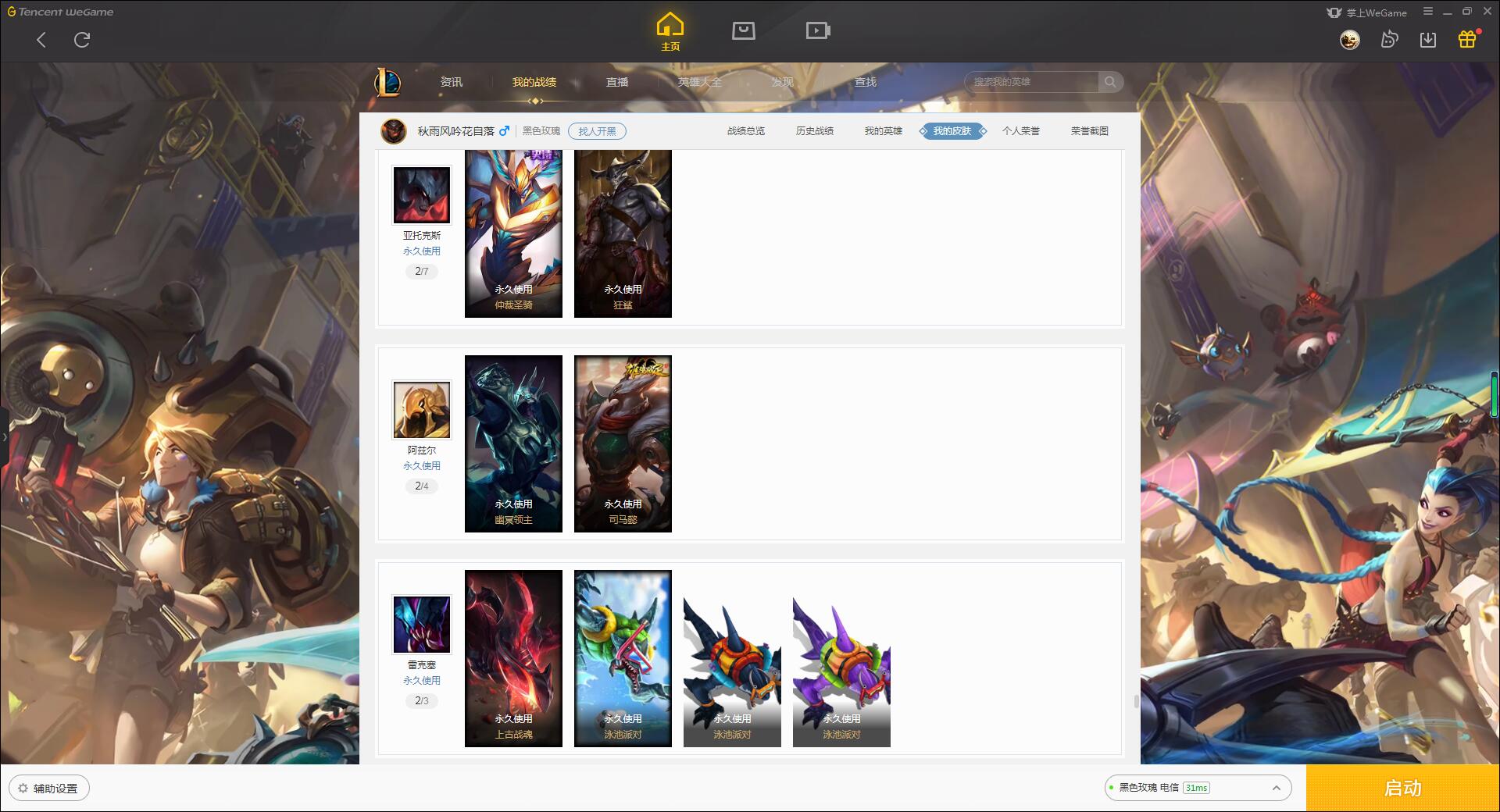Click the 阿兹尔 champion portrait
The height and width of the screenshot is (812, 1500).
(422, 409)
